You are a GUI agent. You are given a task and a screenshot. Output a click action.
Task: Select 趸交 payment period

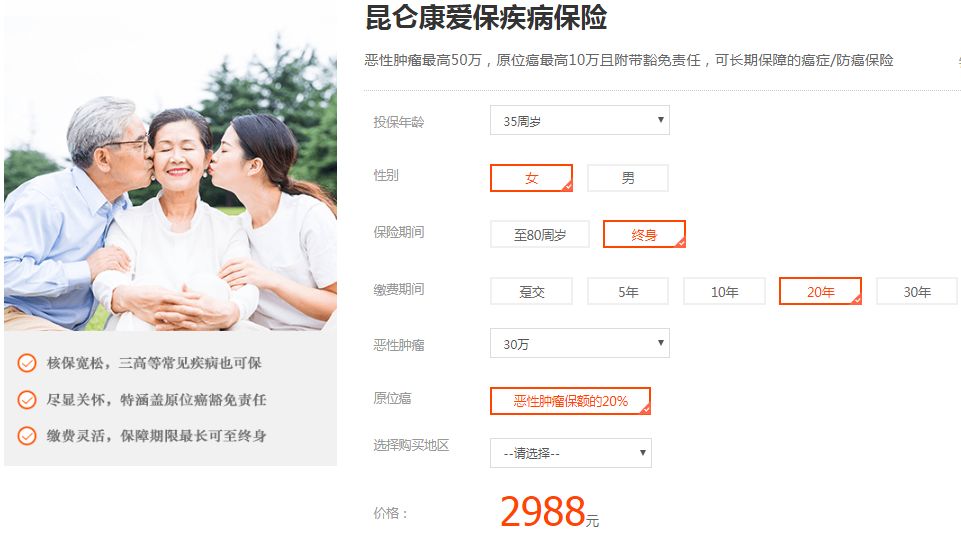coord(531,291)
